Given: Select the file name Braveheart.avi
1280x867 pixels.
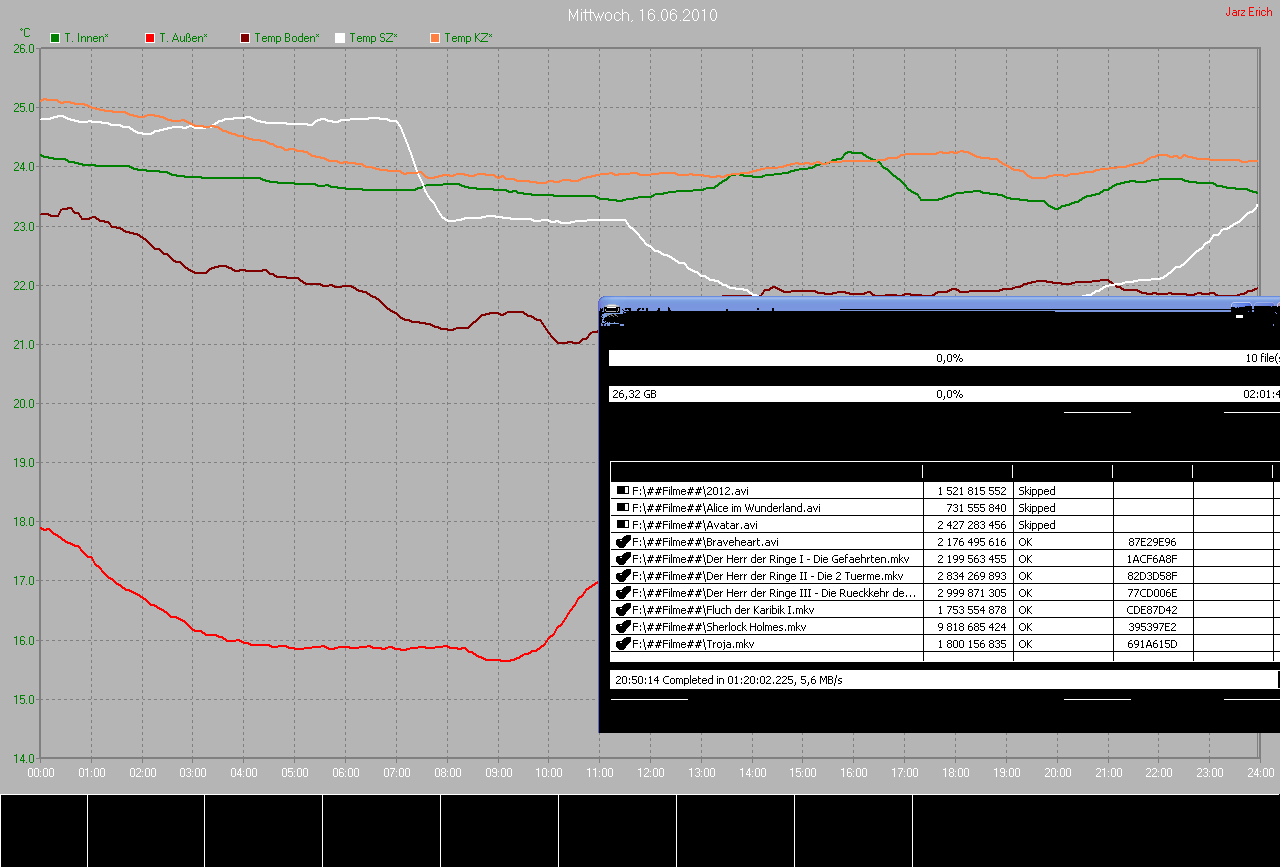Looking at the screenshot, I should pyautogui.click(x=704, y=541).
